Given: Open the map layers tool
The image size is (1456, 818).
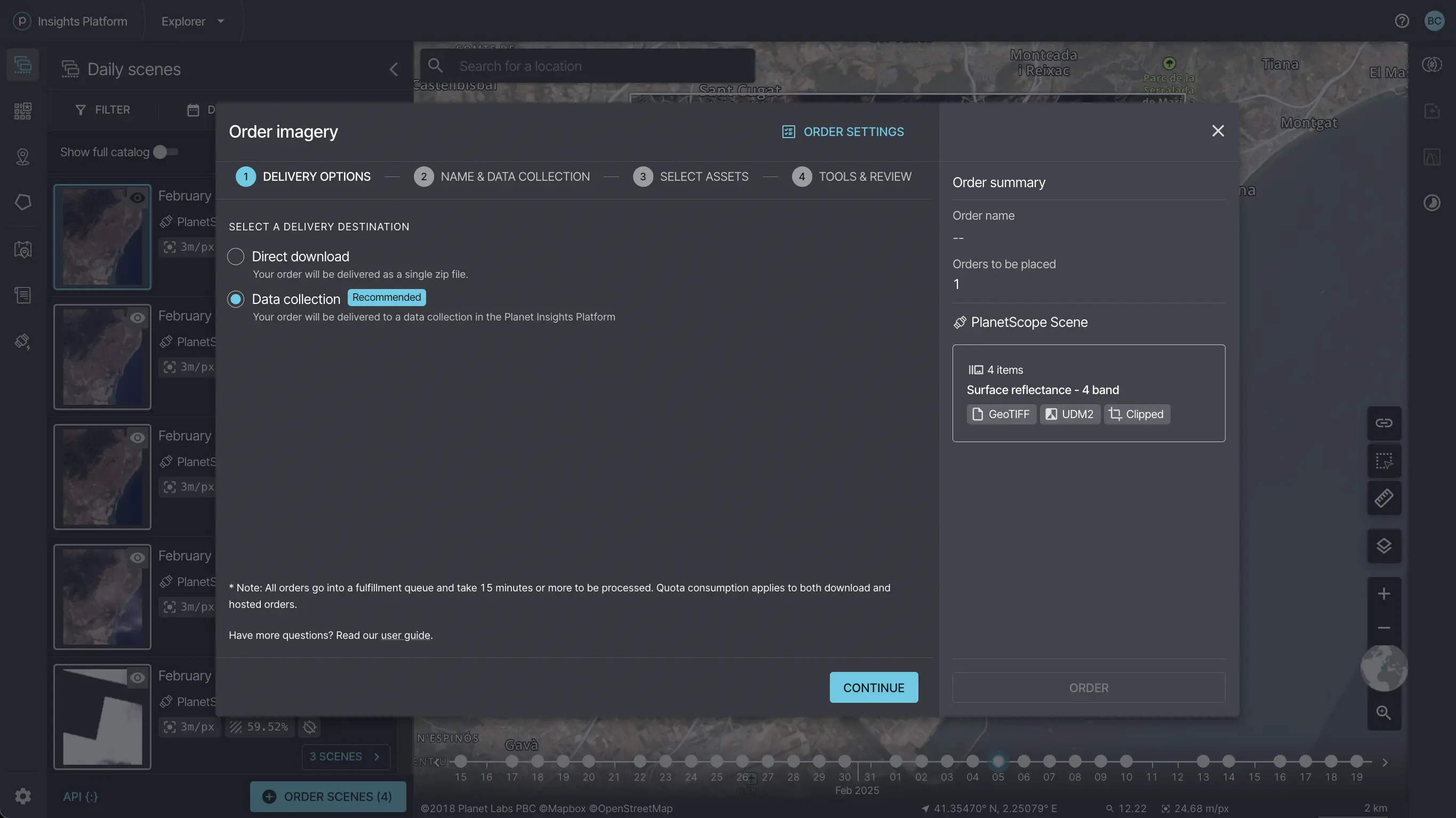Looking at the screenshot, I should [x=1383, y=546].
